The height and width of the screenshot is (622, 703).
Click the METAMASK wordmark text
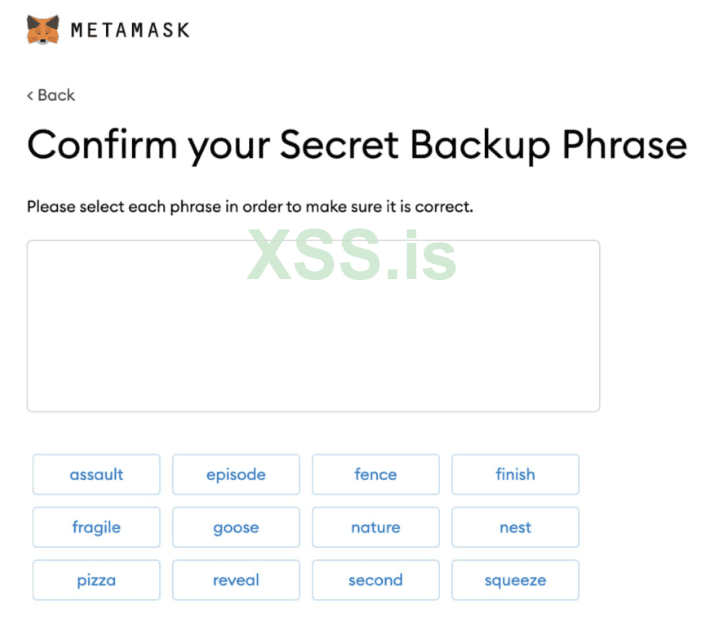130,31
